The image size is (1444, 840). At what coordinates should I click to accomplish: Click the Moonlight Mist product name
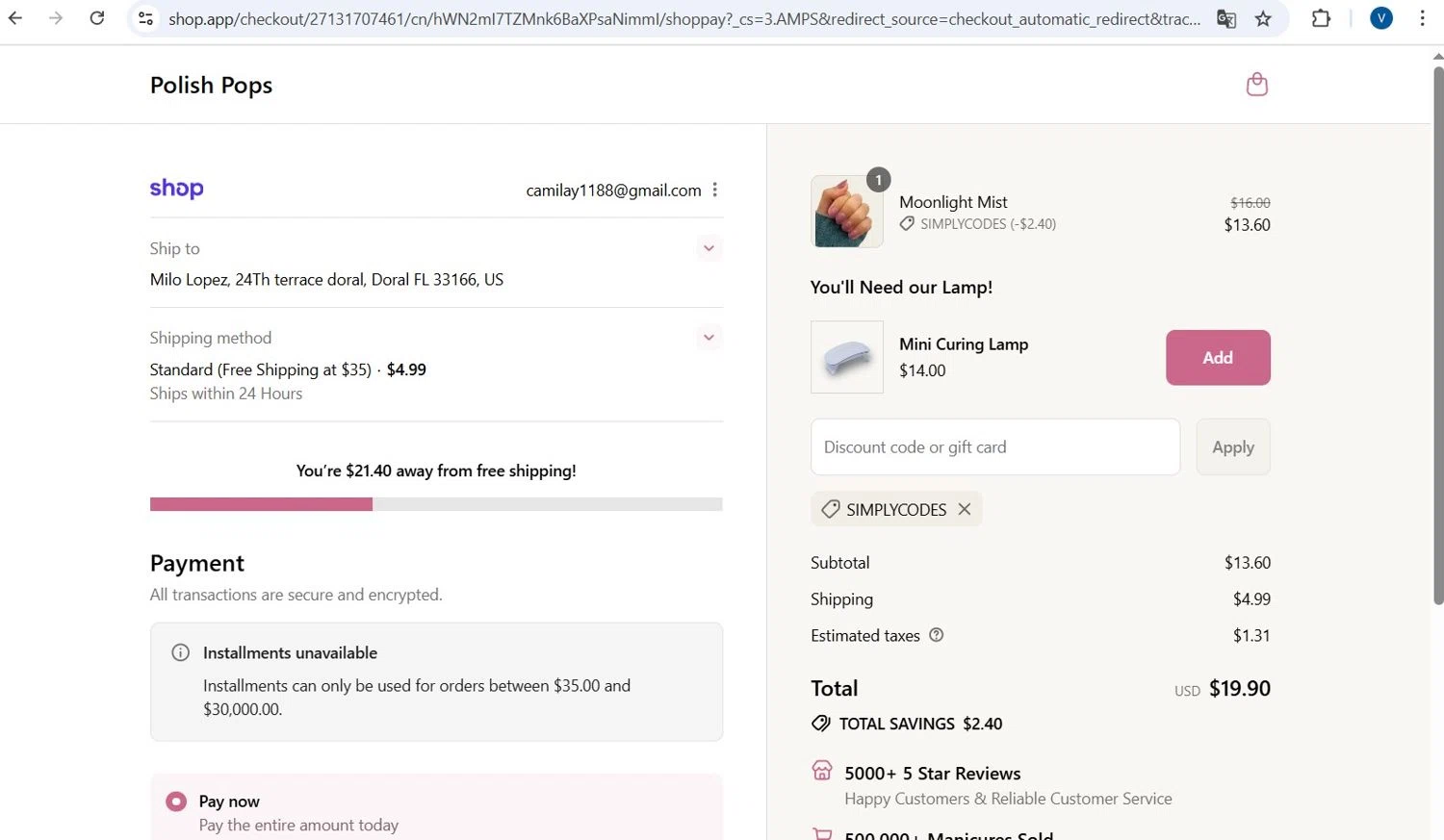953,202
